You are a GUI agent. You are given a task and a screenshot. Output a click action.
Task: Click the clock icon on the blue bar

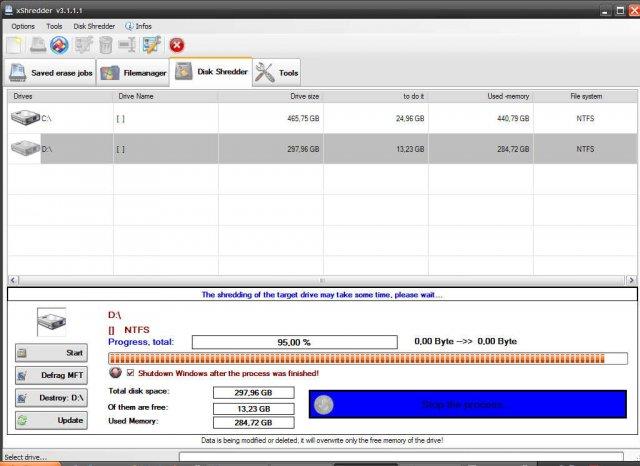click(324, 405)
